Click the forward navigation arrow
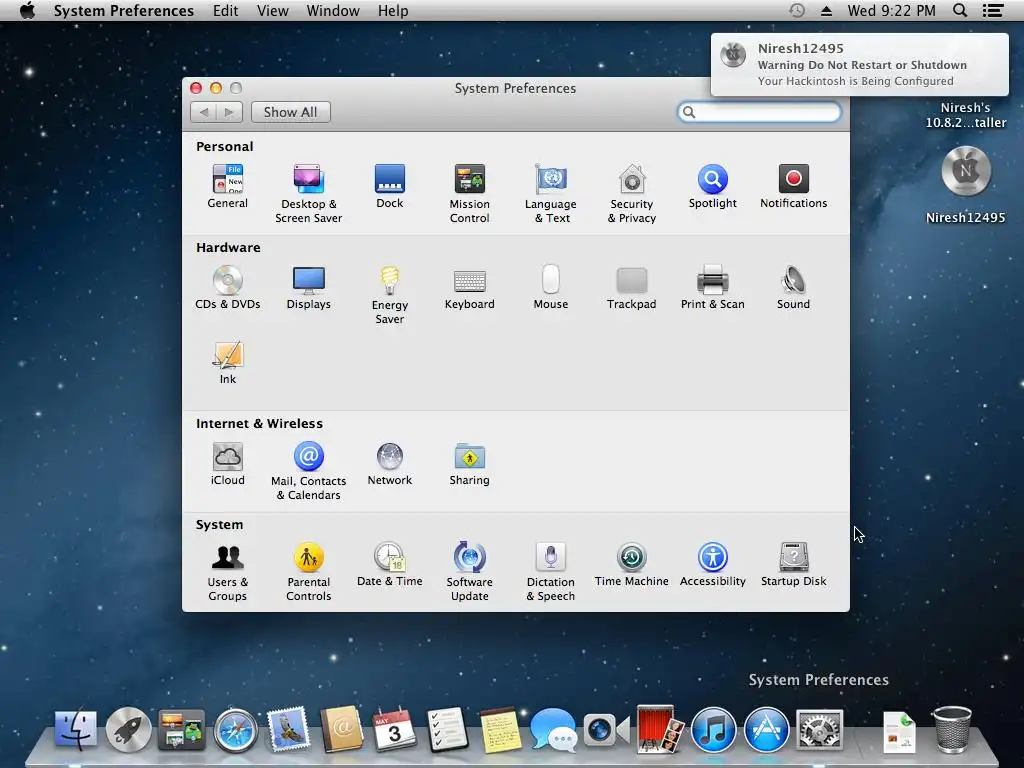This screenshot has height=768, width=1024. click(229, 112)
